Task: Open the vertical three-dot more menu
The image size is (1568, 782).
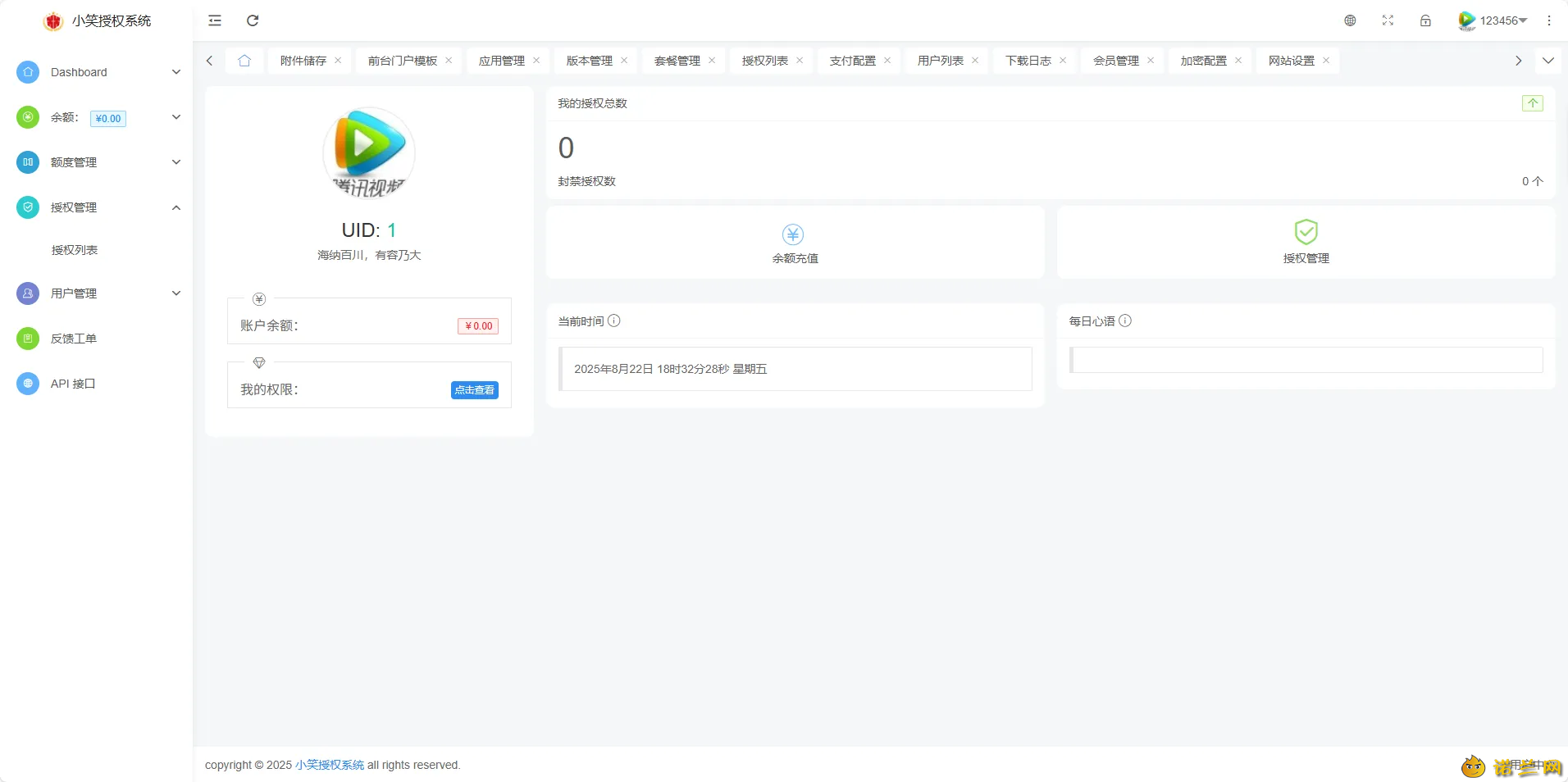Action: (1549, 20)
